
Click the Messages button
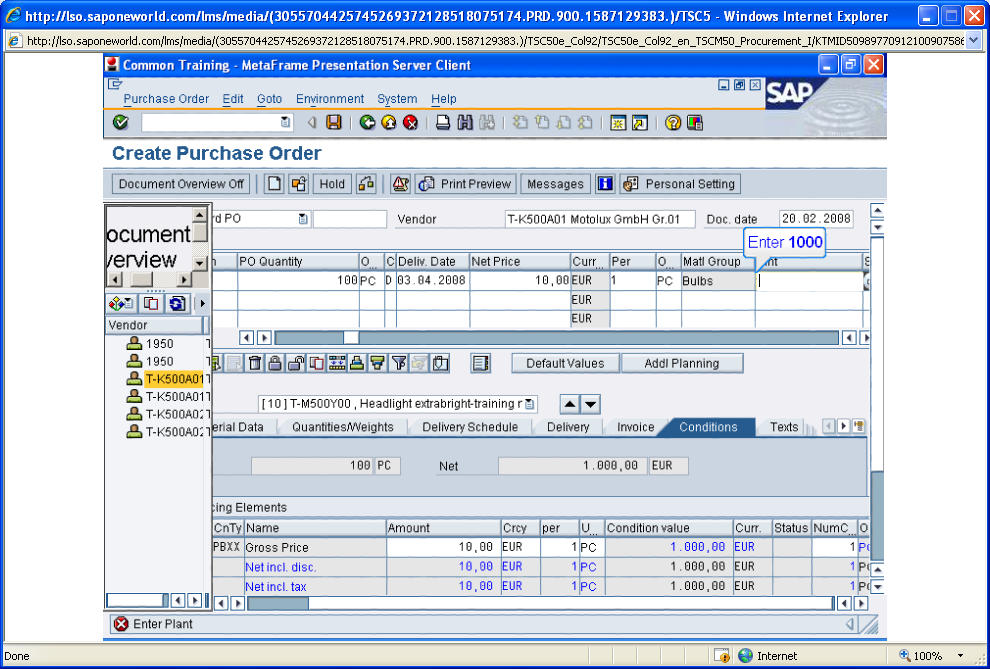tap(555, 184)
